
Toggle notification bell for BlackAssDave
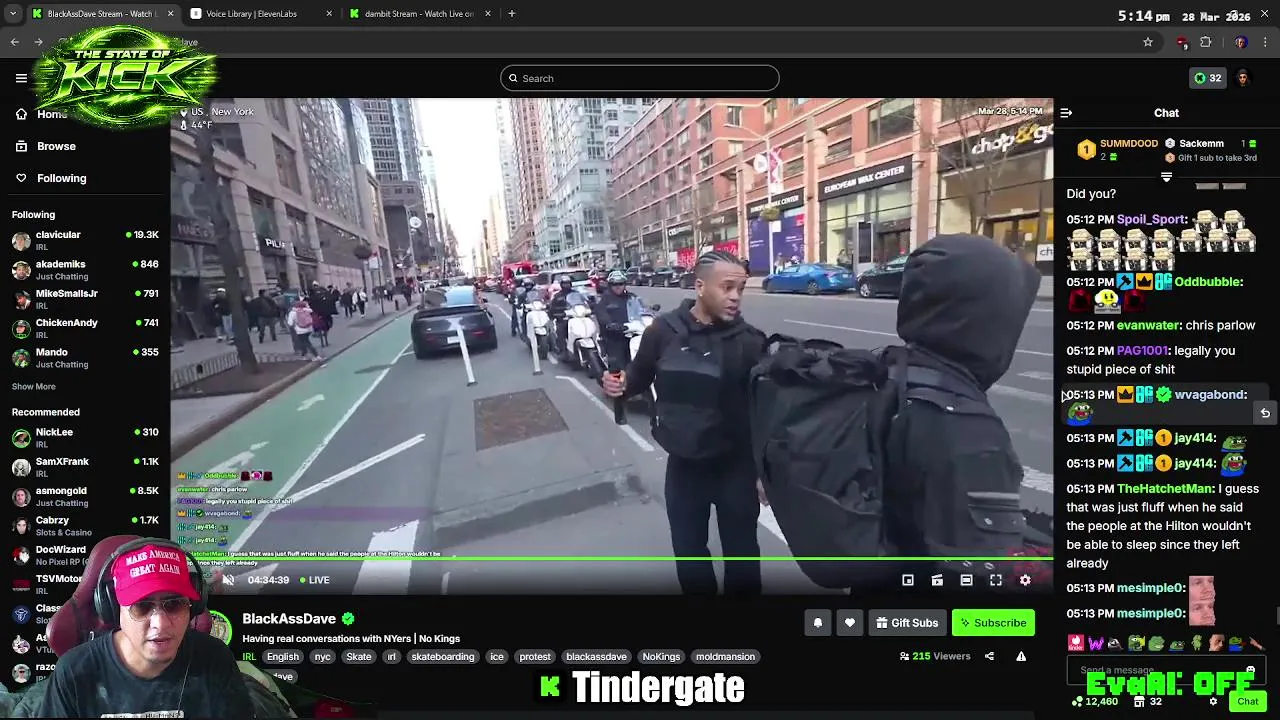[x=817, y=623]
